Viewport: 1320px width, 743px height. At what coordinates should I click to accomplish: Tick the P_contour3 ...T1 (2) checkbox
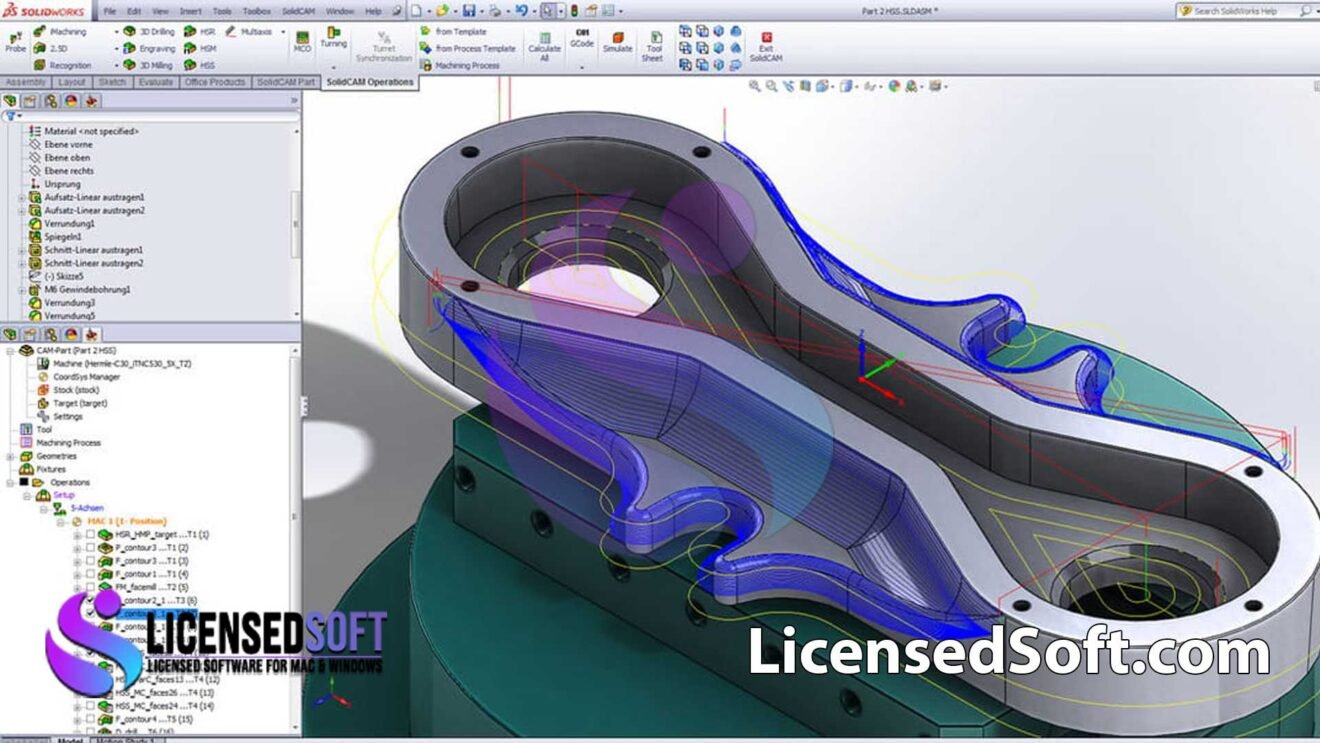(90, 548)
